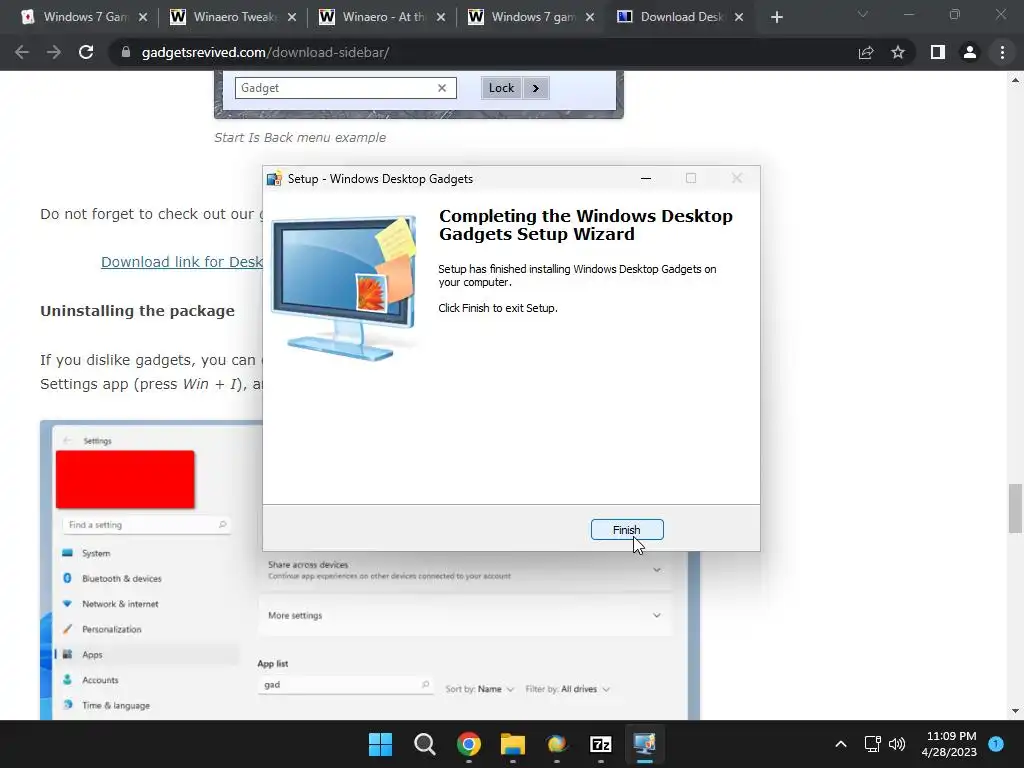The width and height of the screenshot is (1024, 768).
Task: Click the Desktop Gadgets setup taskbar icon
Action: point(645,744)
